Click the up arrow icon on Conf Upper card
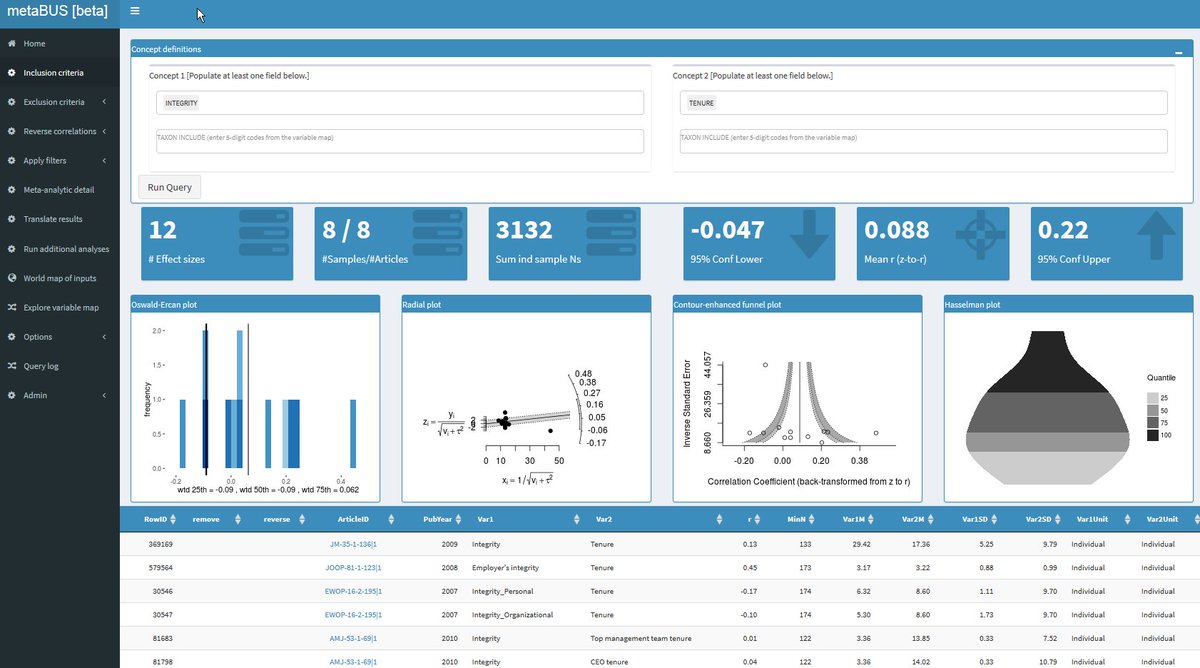This screenshot has height=668, width=1200. coord(1156,237)
